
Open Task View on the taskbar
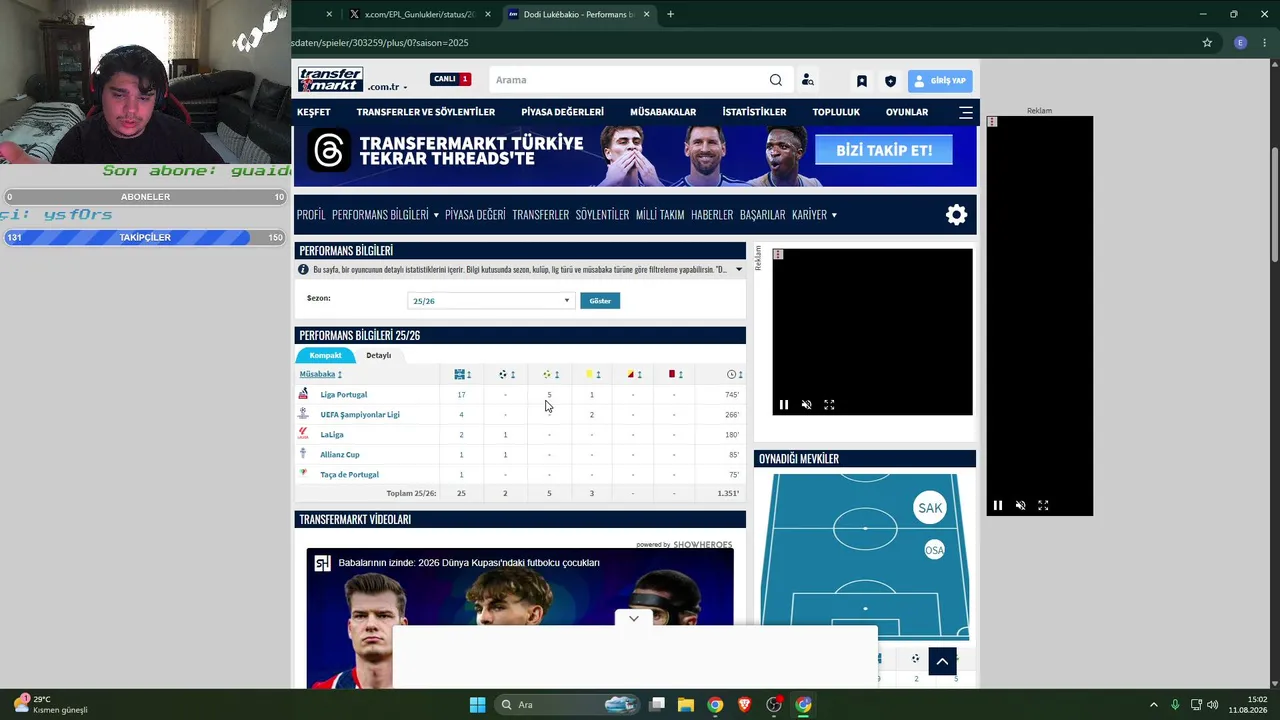coord(657,705)
